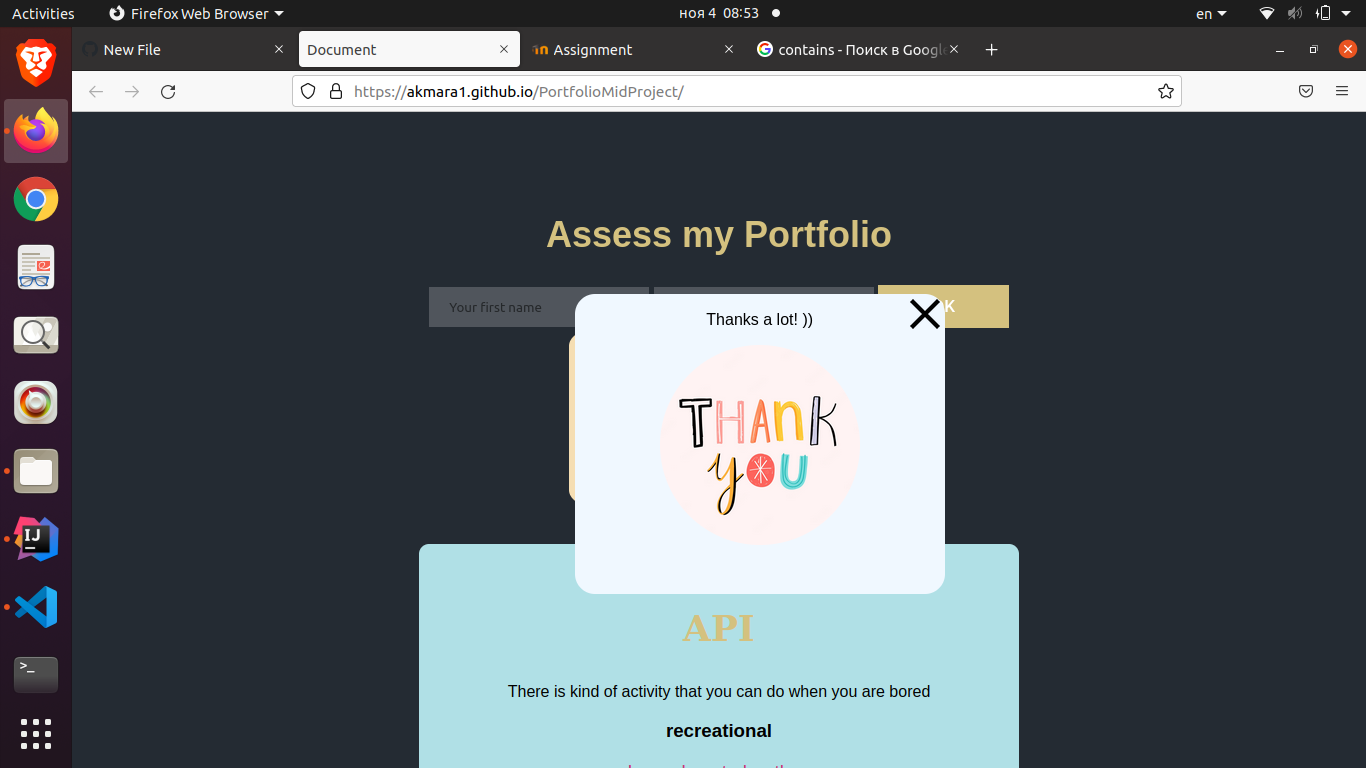Start the Terminal from the dock
Viewport: 1366px width, 768px height.
[35, 675]
